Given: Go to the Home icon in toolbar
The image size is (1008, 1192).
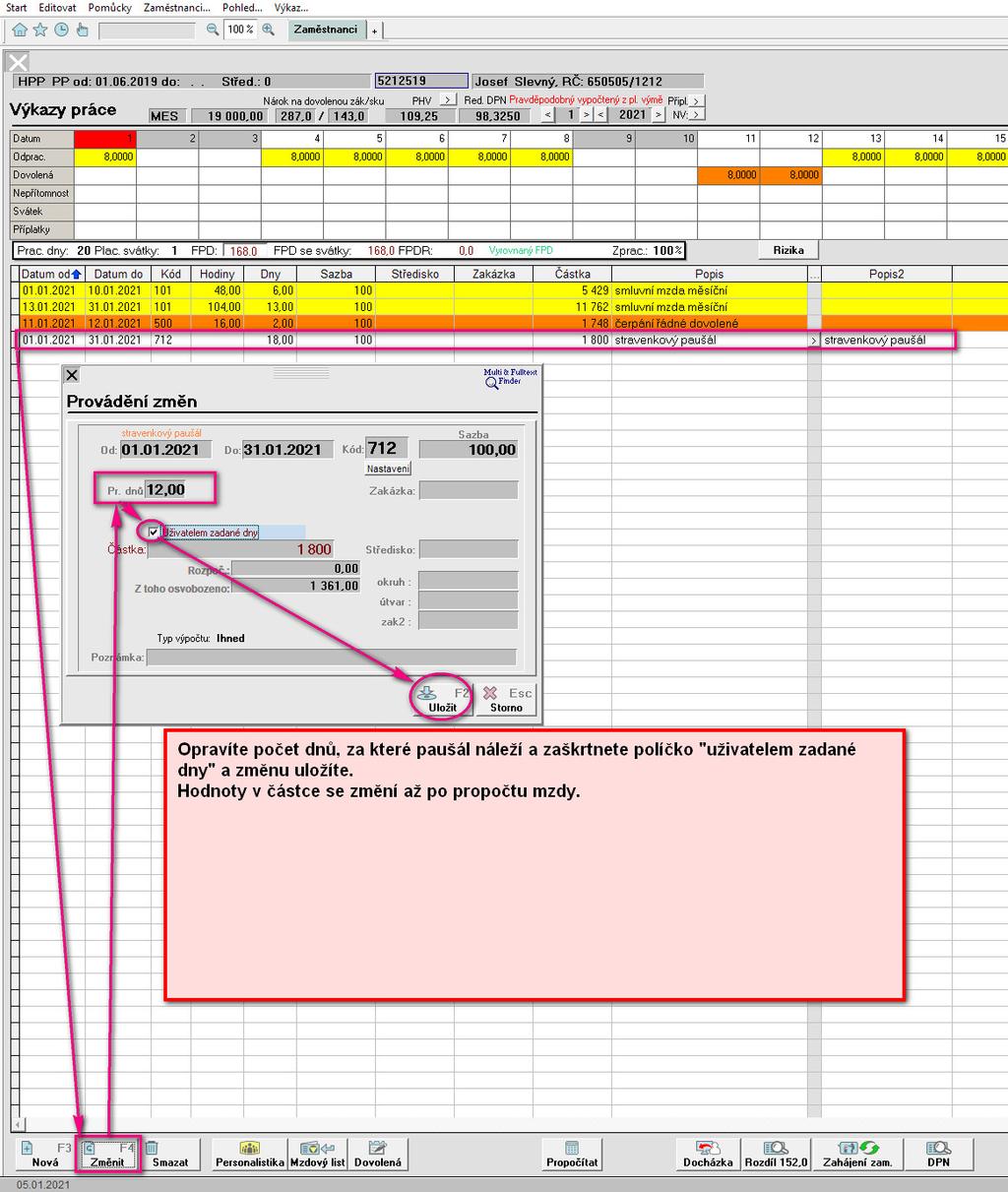Looking at the screenshot, I should 20,30.
